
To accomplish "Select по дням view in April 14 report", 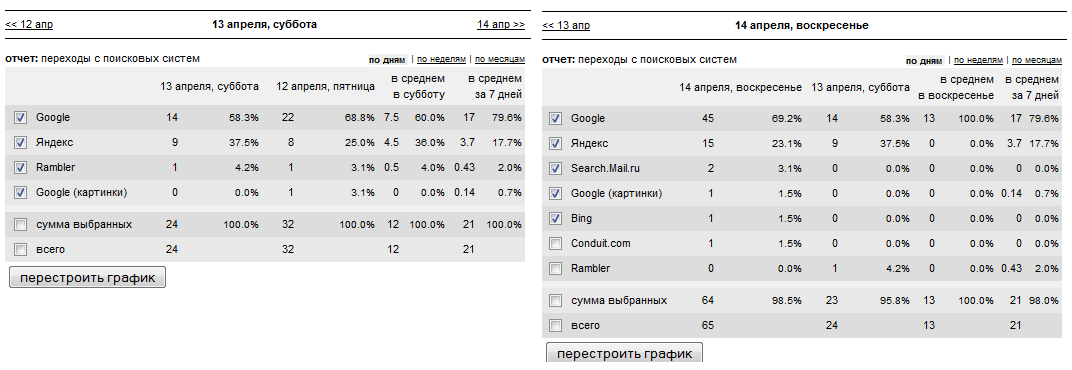I will point(924,61).
